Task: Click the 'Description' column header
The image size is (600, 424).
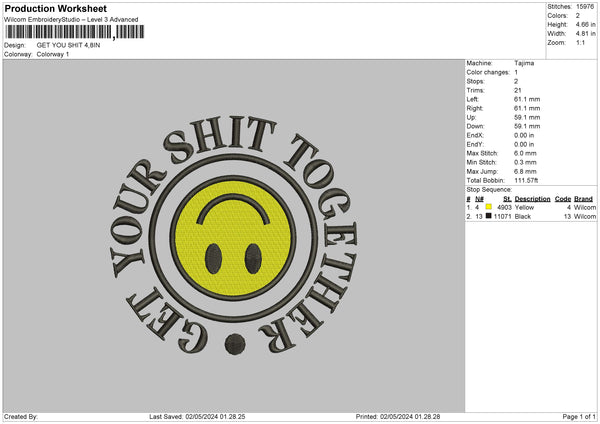Action: (532, 199)
